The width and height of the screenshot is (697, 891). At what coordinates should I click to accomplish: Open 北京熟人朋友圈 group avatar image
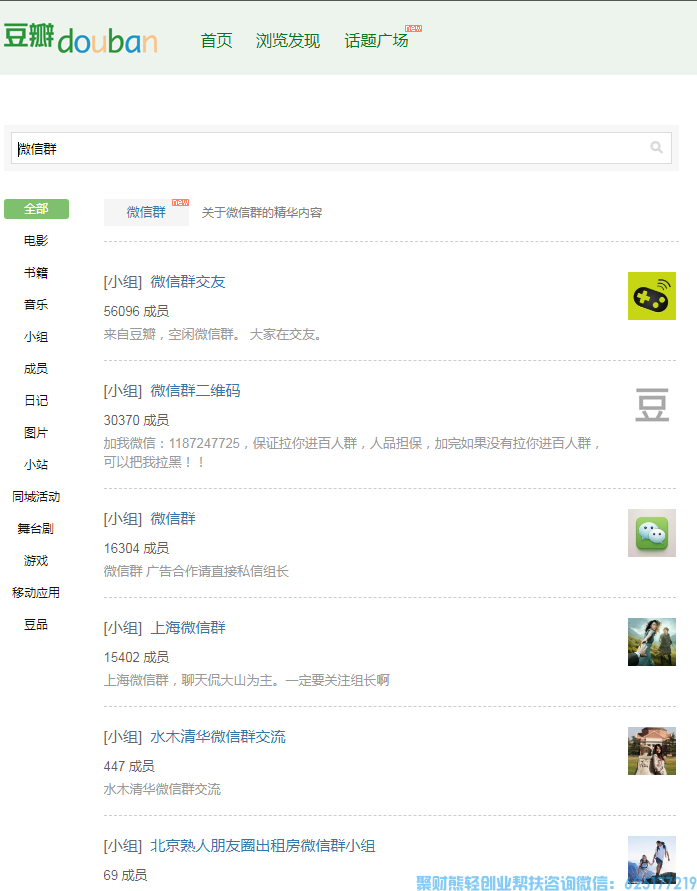pos(652,859)
